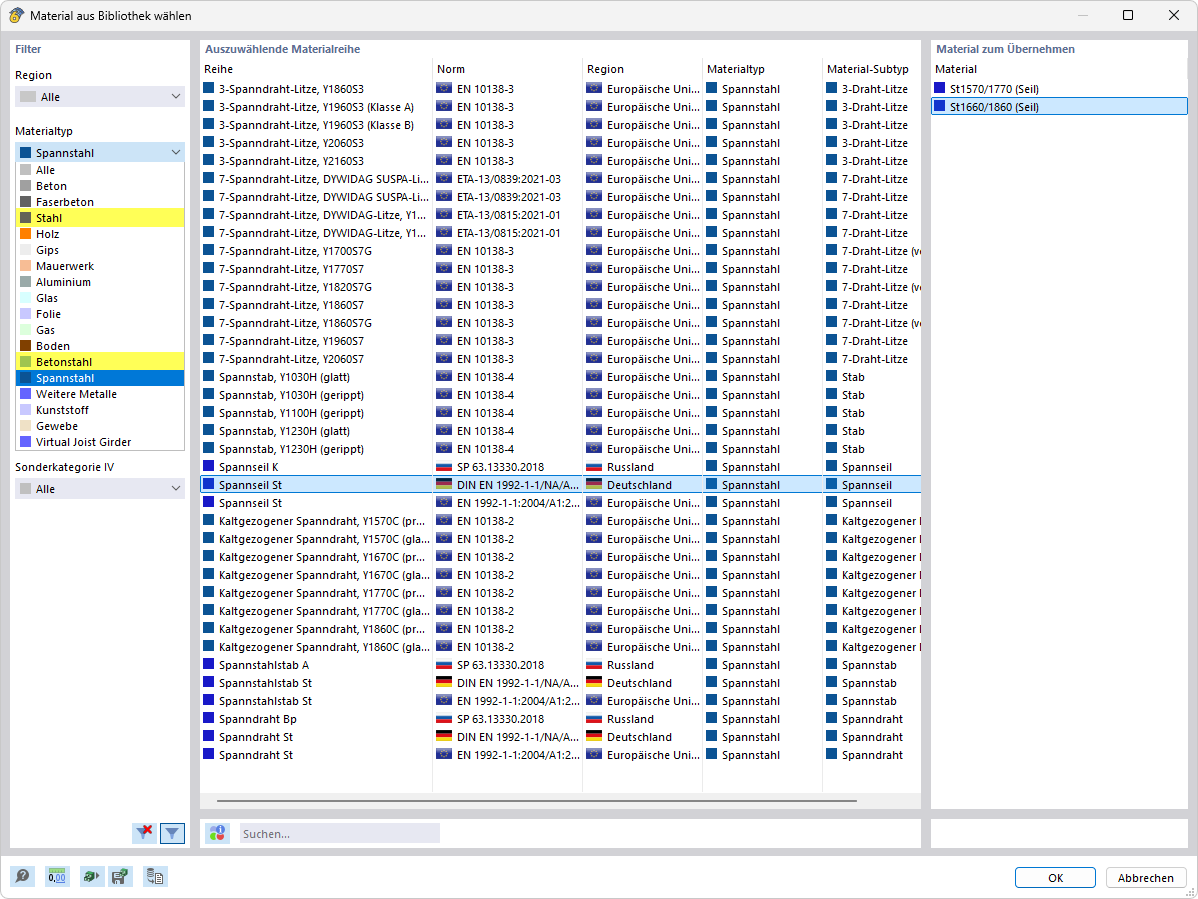The image size is (1198, 899).
Task: Choose the highlighted Betonstahl entry
Action: point(100,362)
